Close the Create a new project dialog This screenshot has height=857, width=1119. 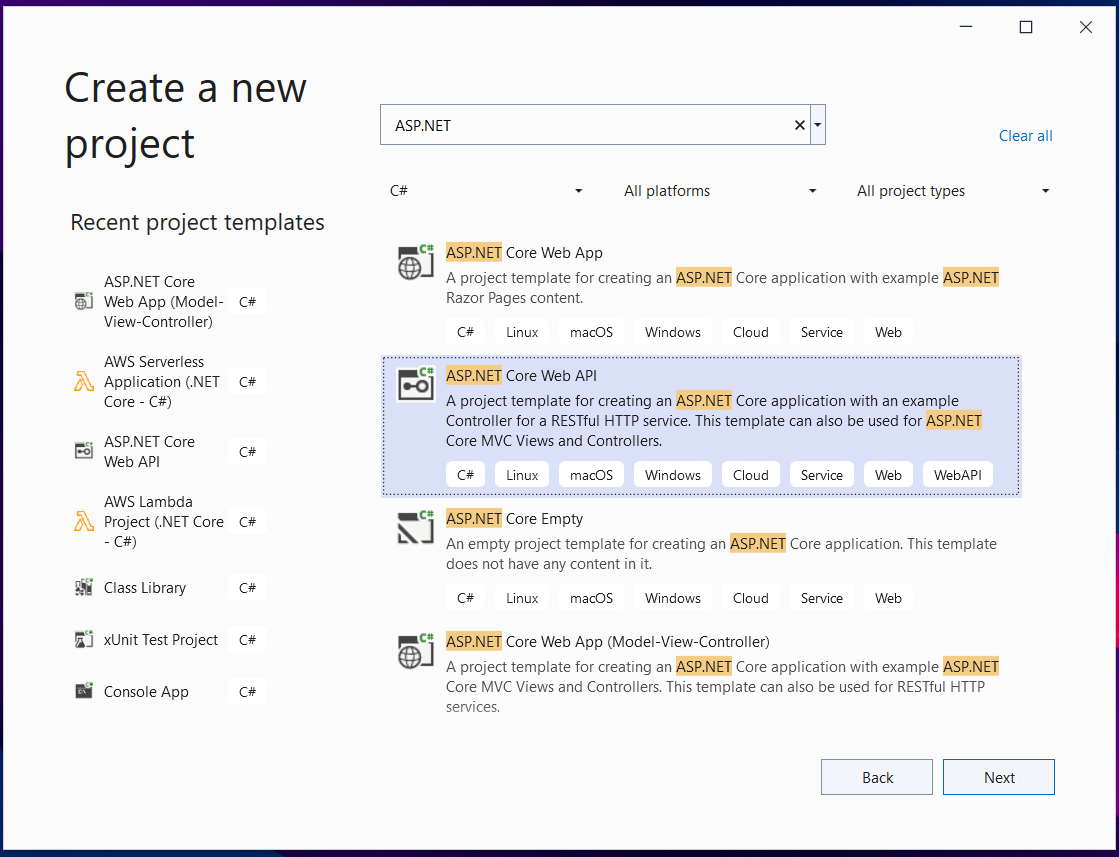1085,27
